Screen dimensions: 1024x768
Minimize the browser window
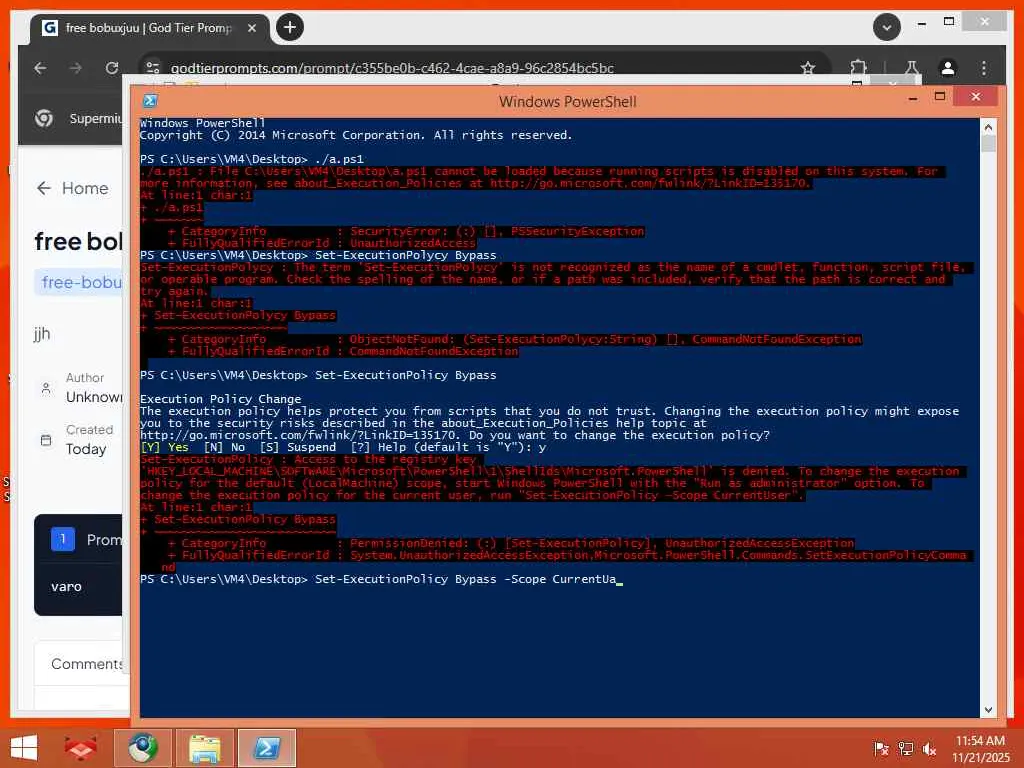click(x=921, y=24)
